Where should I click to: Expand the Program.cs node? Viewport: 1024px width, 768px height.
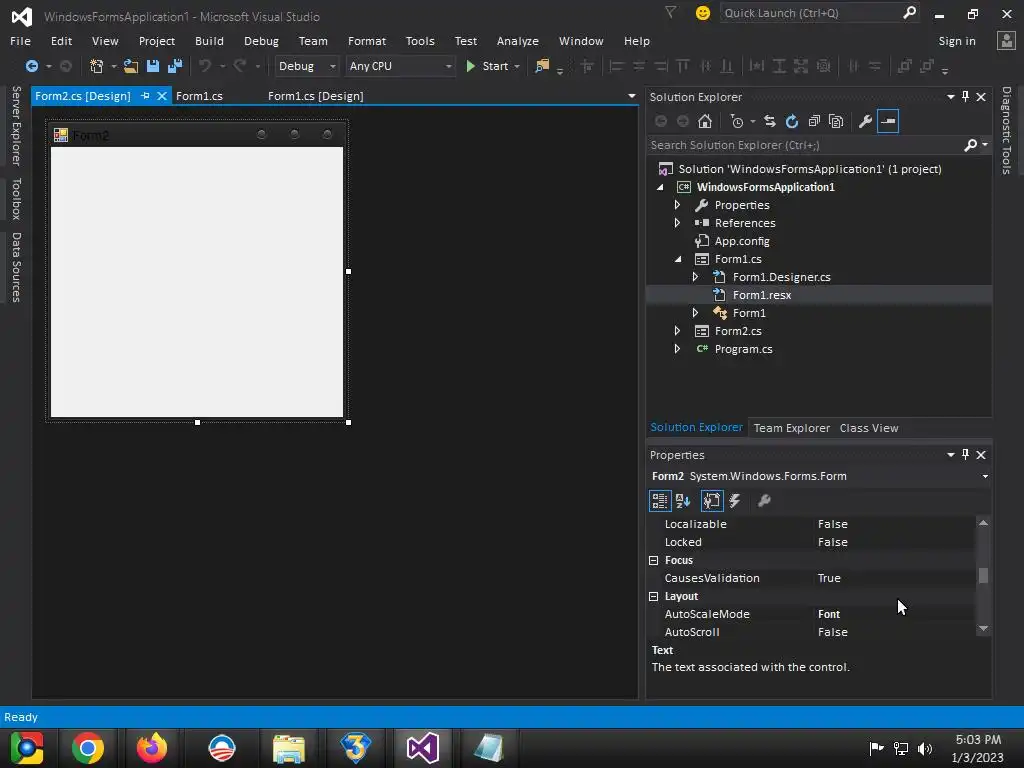(x=677, y=349)
